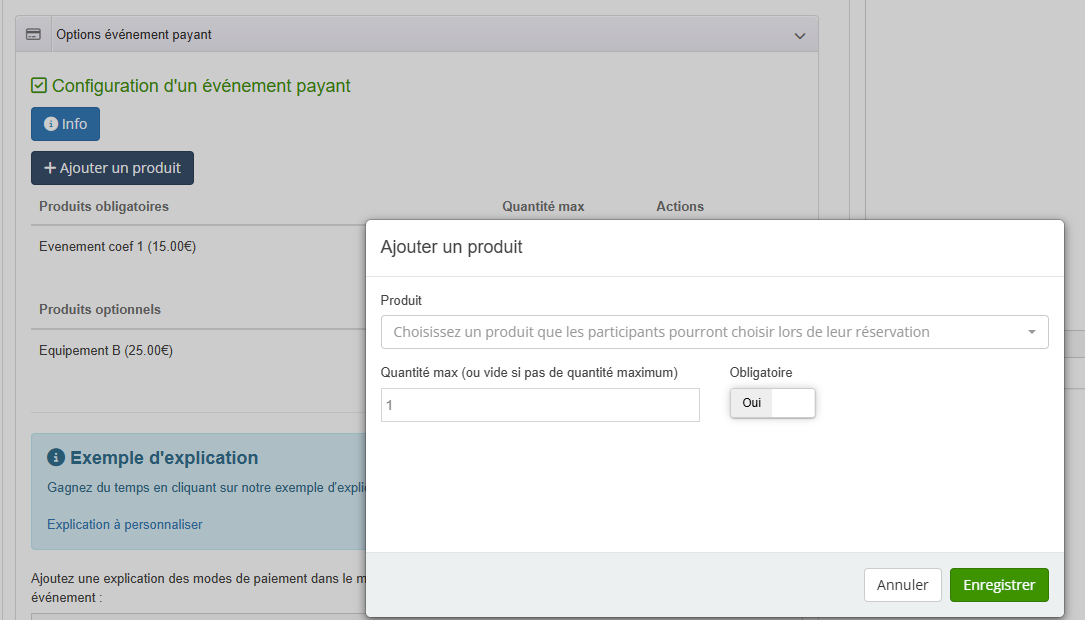Select the Evenement coef 1 product row

point(117,246)
